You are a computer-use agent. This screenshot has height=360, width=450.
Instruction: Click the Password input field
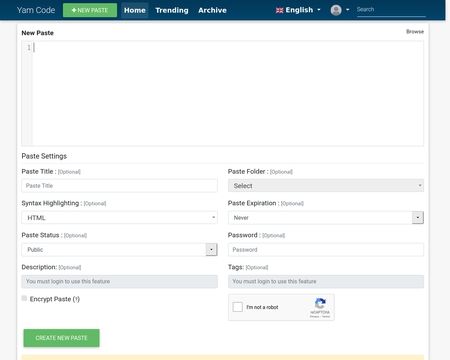(326, 250)
